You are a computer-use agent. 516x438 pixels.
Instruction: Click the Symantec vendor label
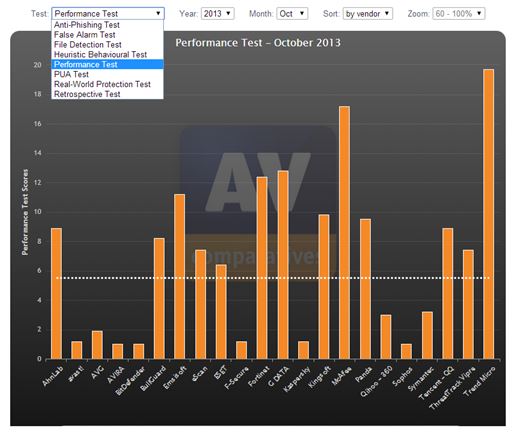(x=420, y=379)
